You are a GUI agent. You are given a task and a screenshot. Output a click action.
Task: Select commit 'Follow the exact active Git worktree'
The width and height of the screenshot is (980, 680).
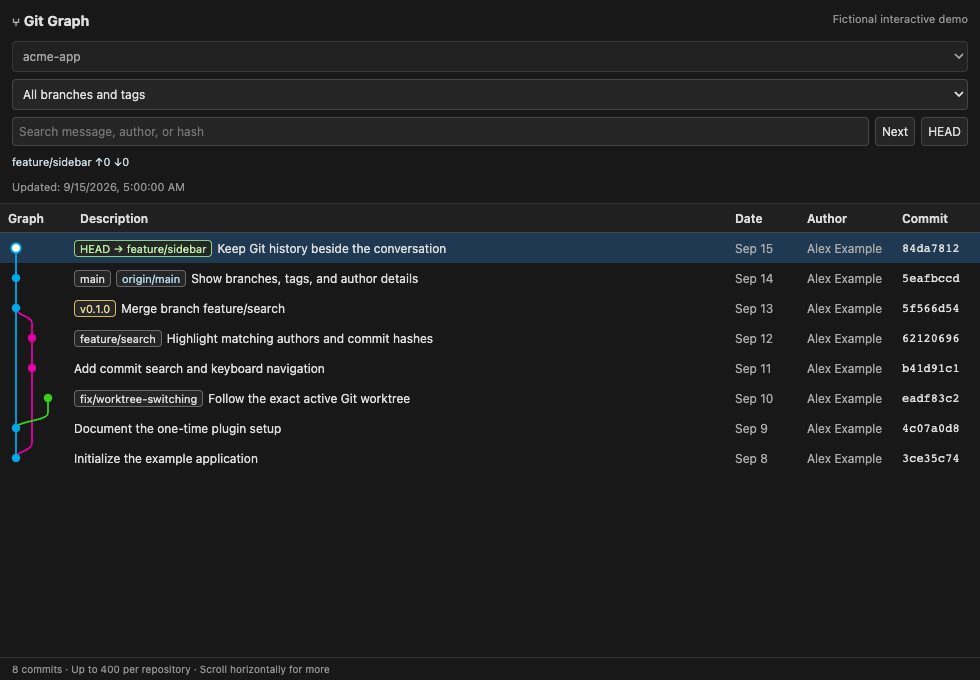click(309, 399)
